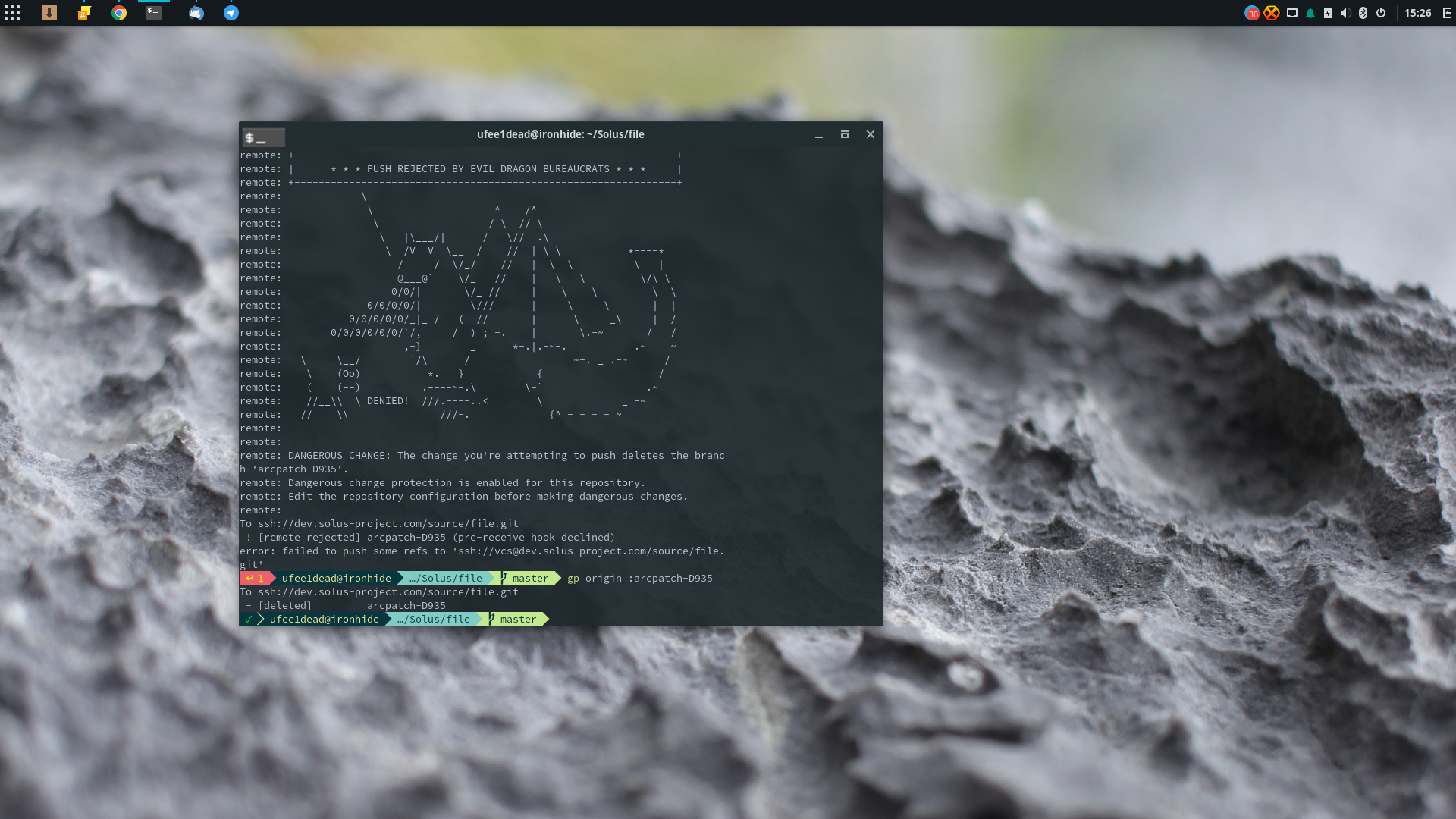The width and height of the screenshot is (1456, 819).
Task: Open the Raven sidebar toggle
Action: click(x=1447, y=13)
